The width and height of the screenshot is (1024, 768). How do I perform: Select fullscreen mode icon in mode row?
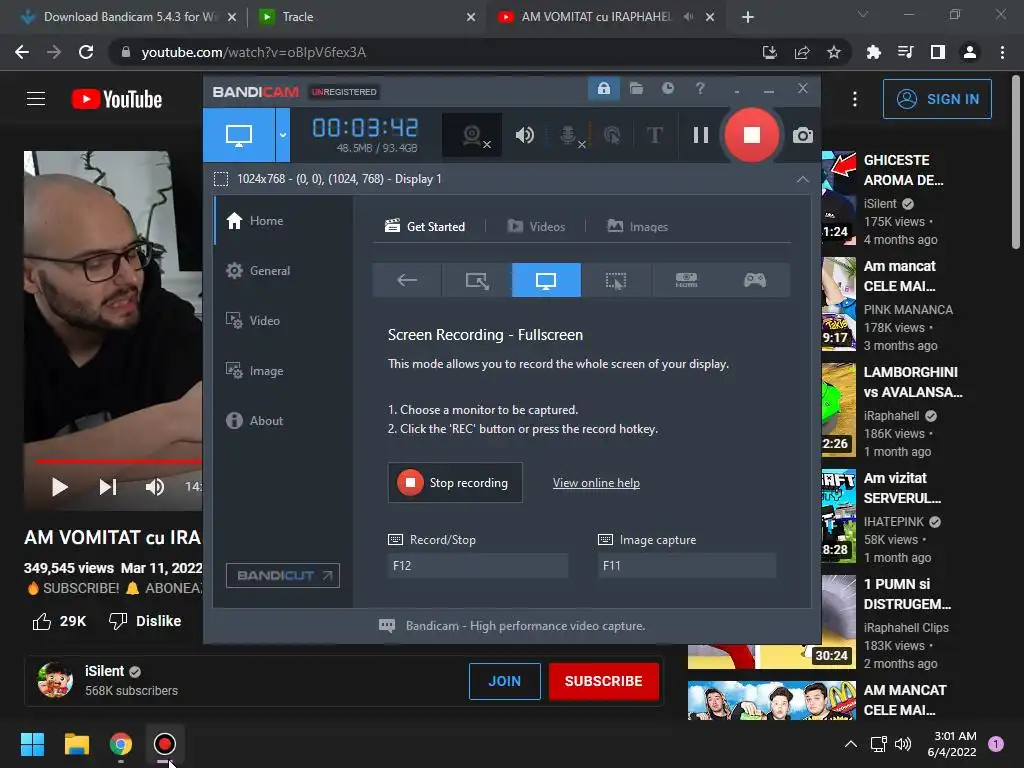tap(546, 280)
